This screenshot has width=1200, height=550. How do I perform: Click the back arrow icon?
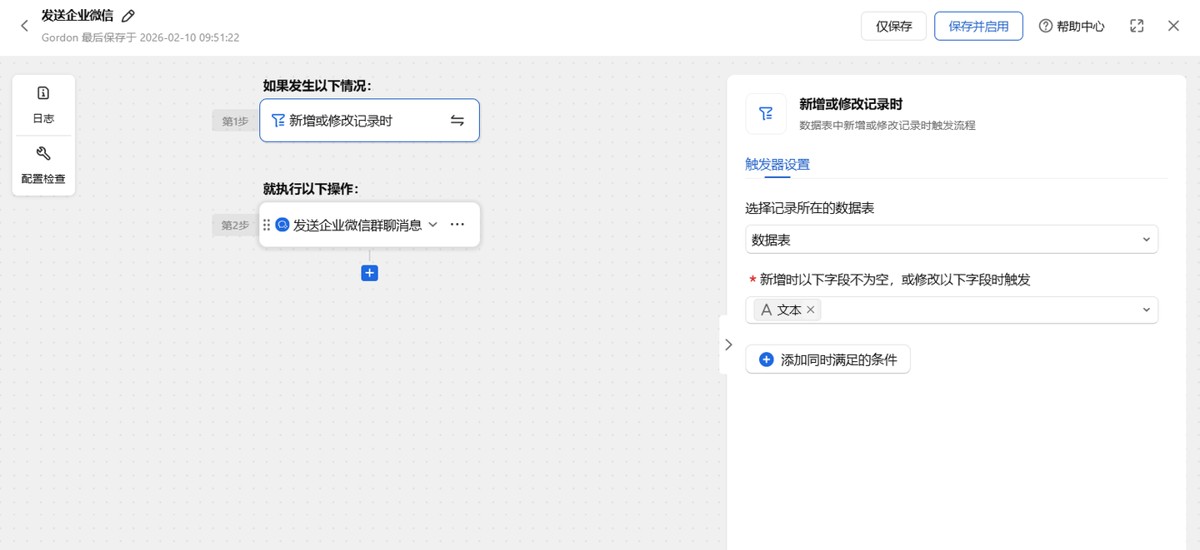pos(25,26)
